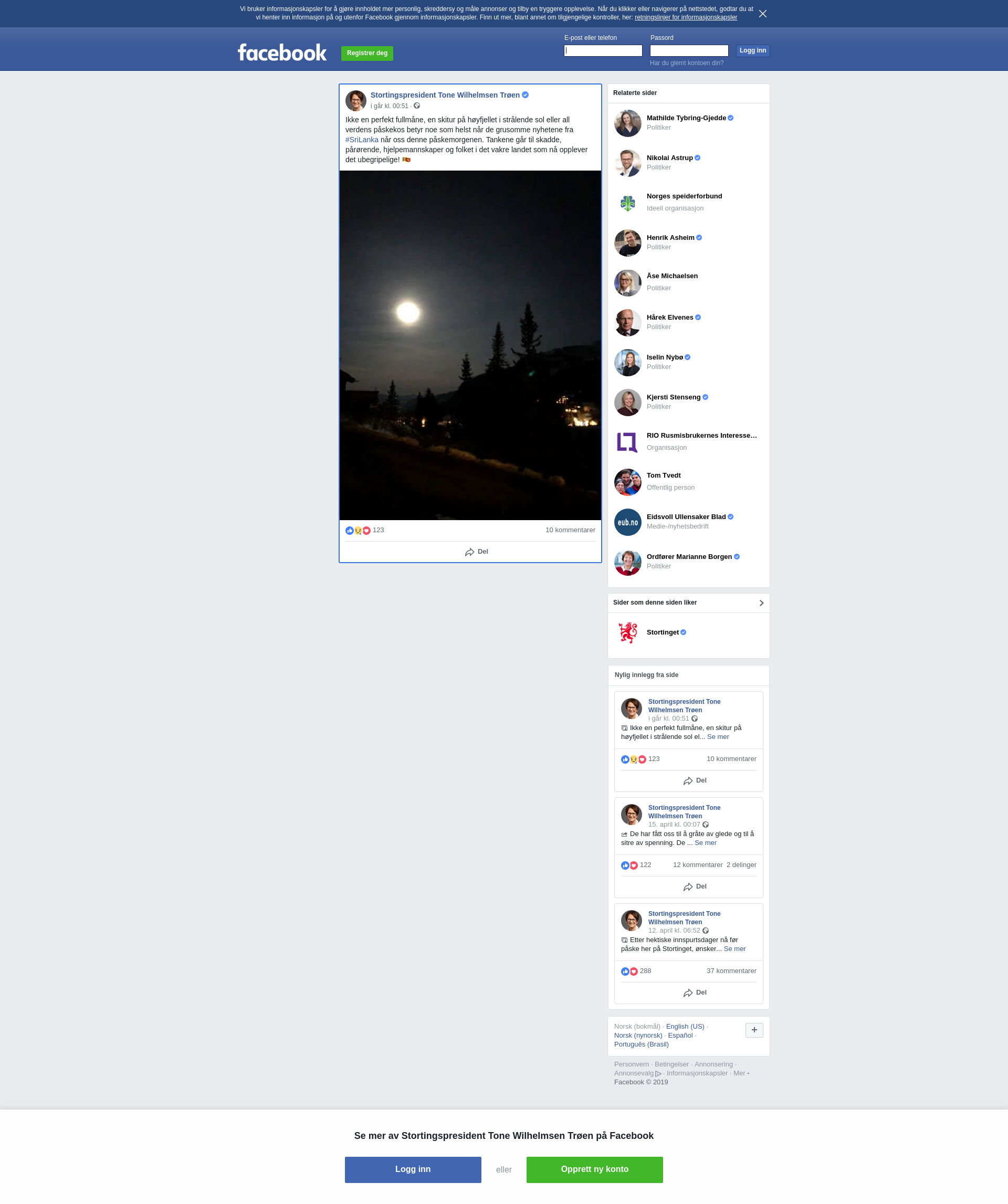Click Norges speiderforbund page logo
The width and height of the screenshot is (1008, 1204).
tap(627, 203)
